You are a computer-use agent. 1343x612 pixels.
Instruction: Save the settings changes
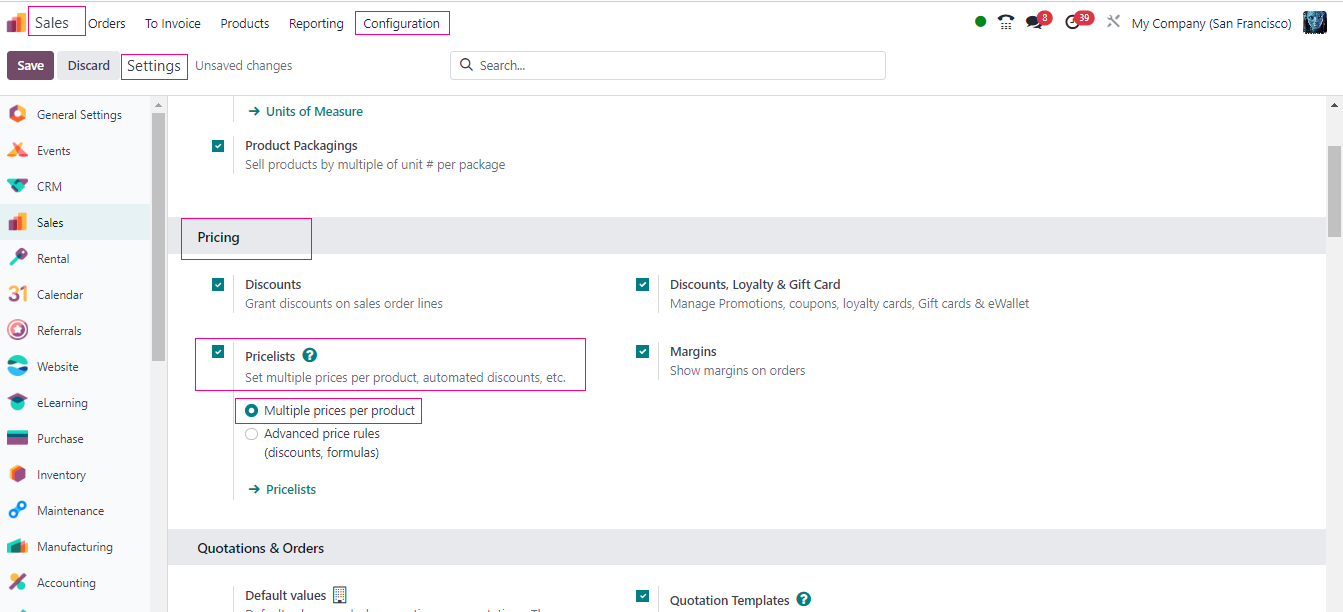point(30,66)
